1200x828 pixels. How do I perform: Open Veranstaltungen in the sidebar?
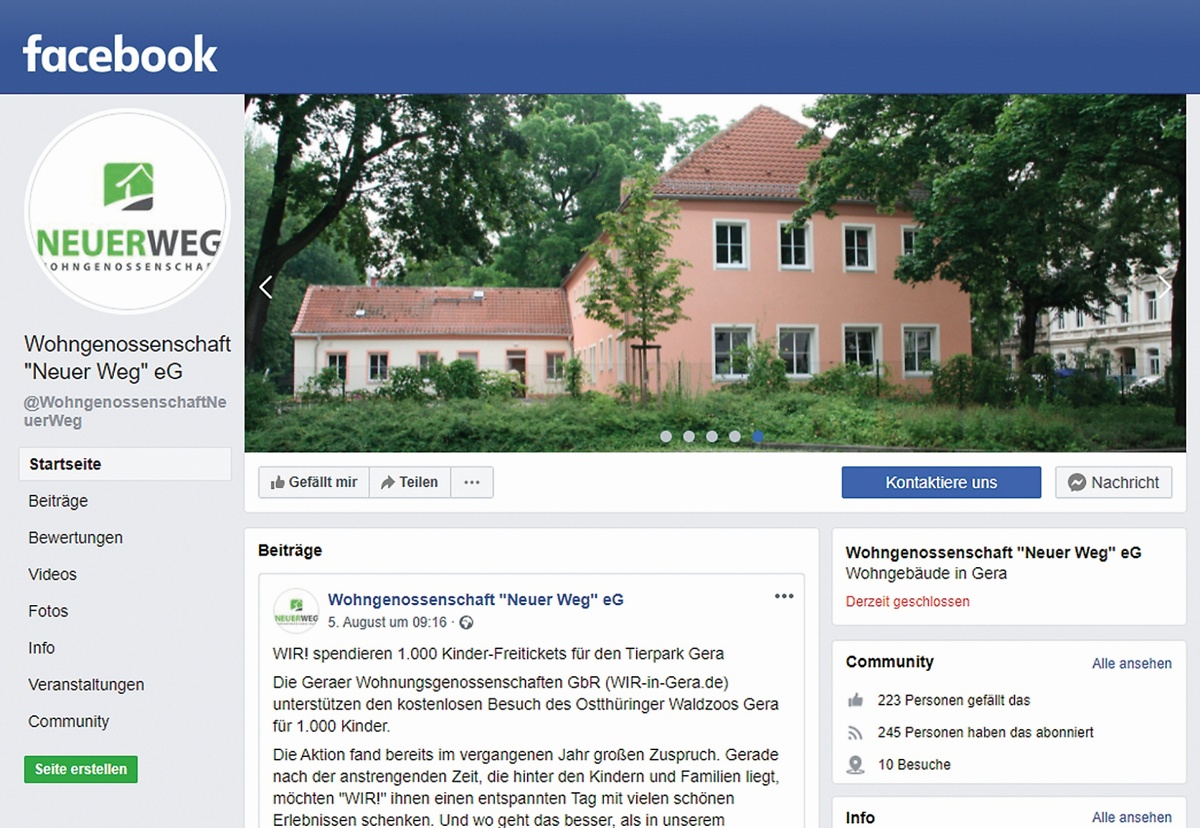(86, 685)
